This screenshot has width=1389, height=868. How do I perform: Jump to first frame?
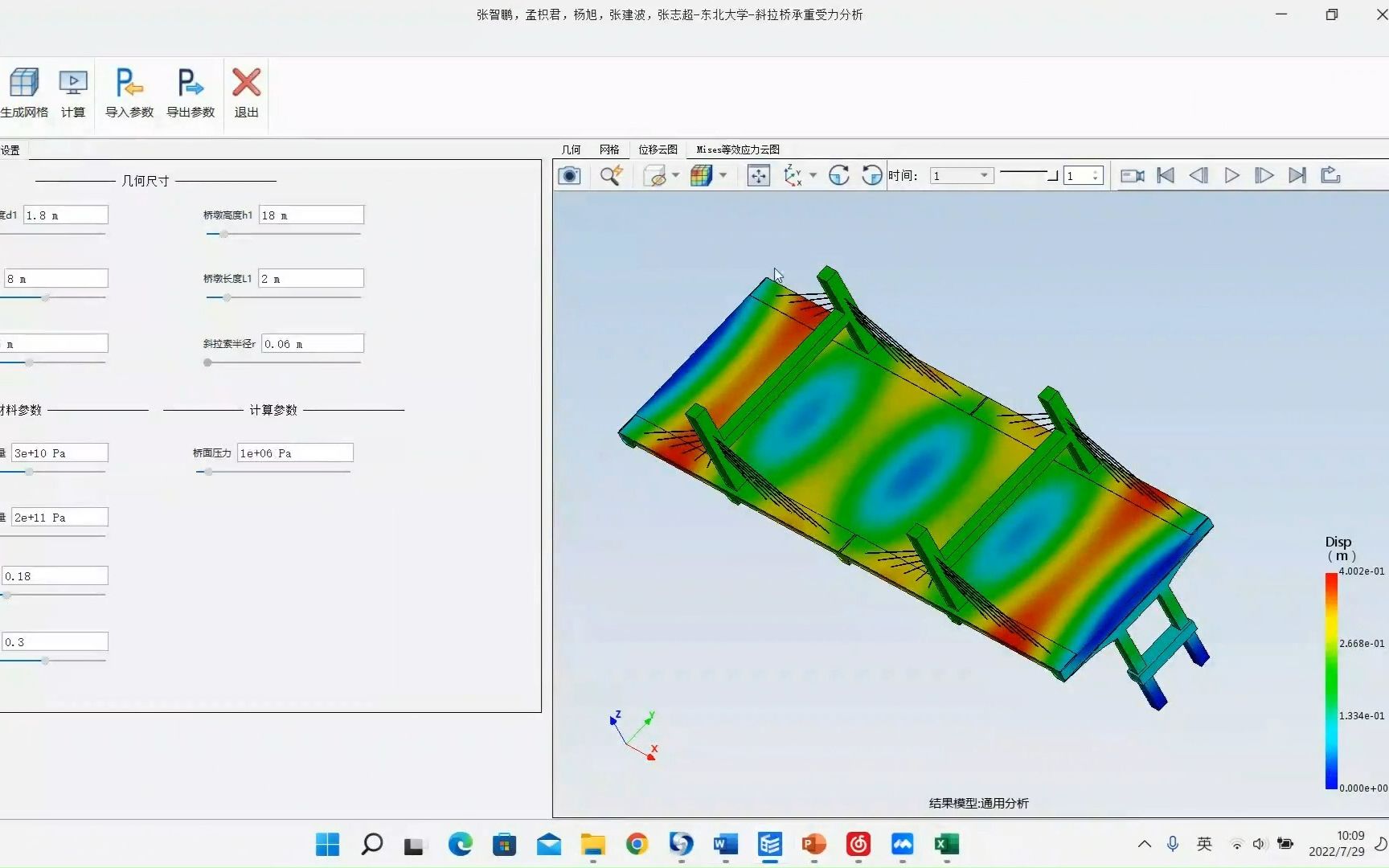click(x=1166, y=175)
